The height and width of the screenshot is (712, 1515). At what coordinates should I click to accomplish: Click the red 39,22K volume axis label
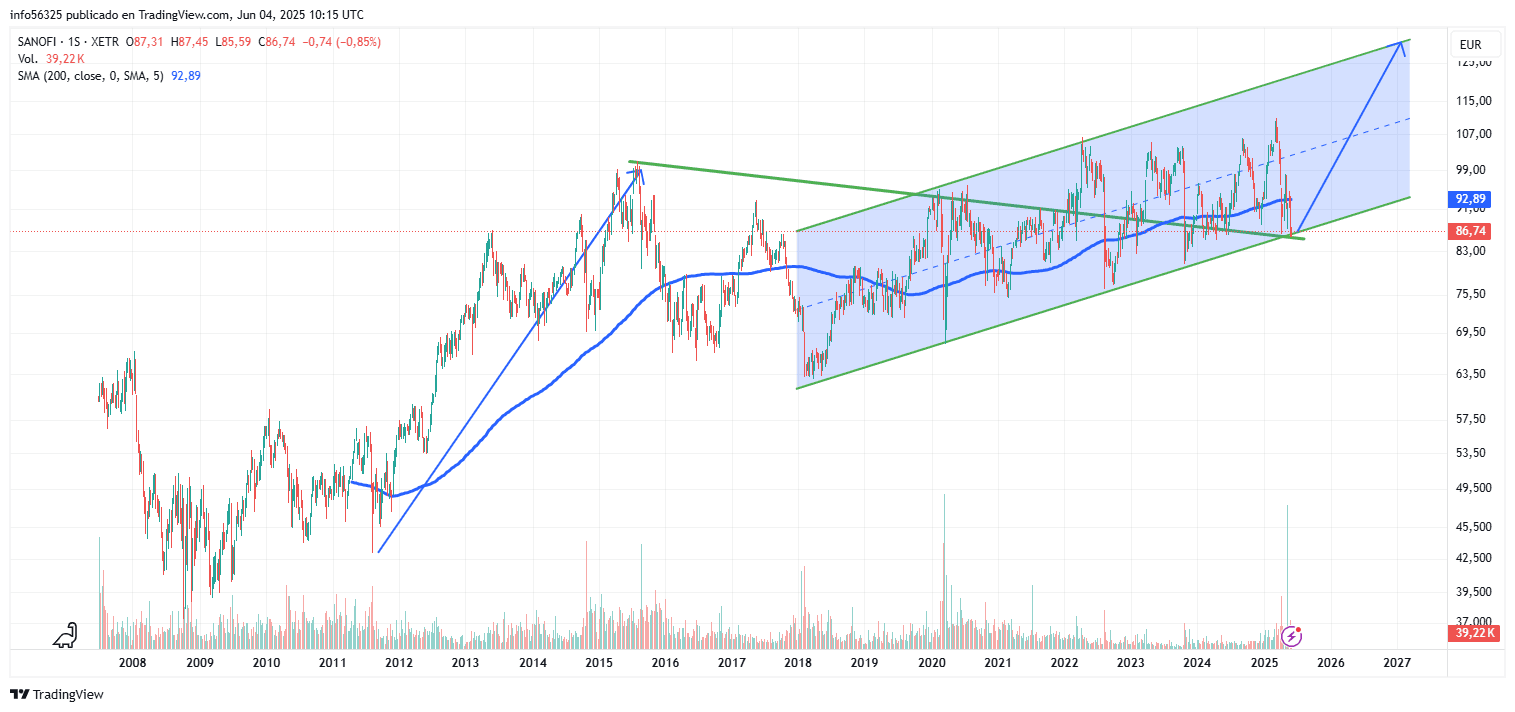pos(1475,632)
